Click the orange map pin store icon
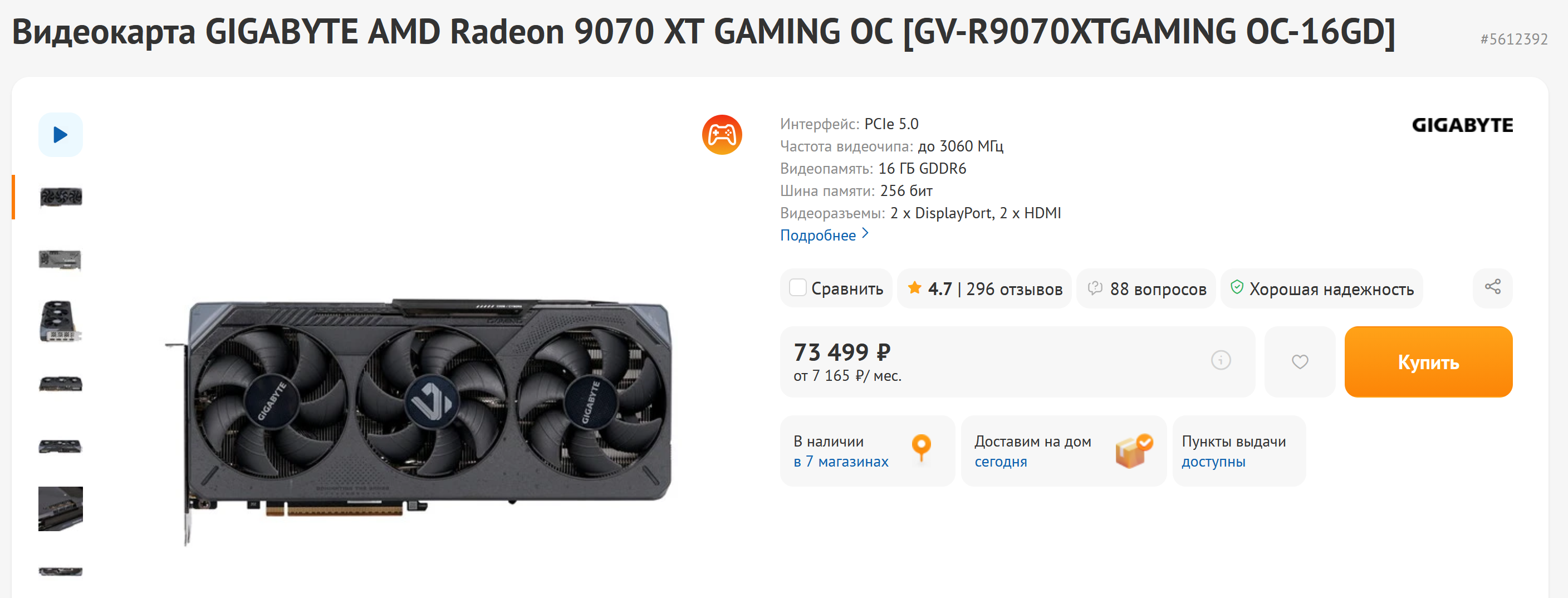This screenshot has height=598, width=1568. [x=921, y=449]
